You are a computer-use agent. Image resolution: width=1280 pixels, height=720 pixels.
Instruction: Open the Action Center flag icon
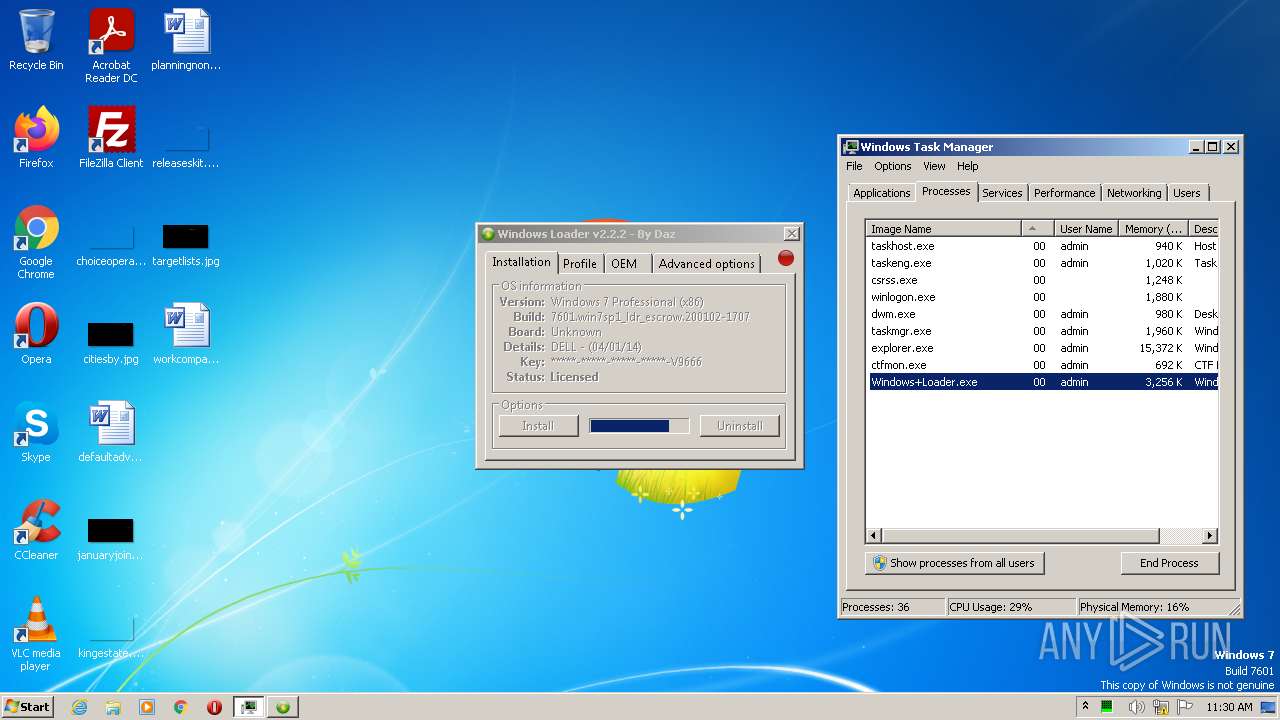pyautogui.click(x=1187, y=707)
